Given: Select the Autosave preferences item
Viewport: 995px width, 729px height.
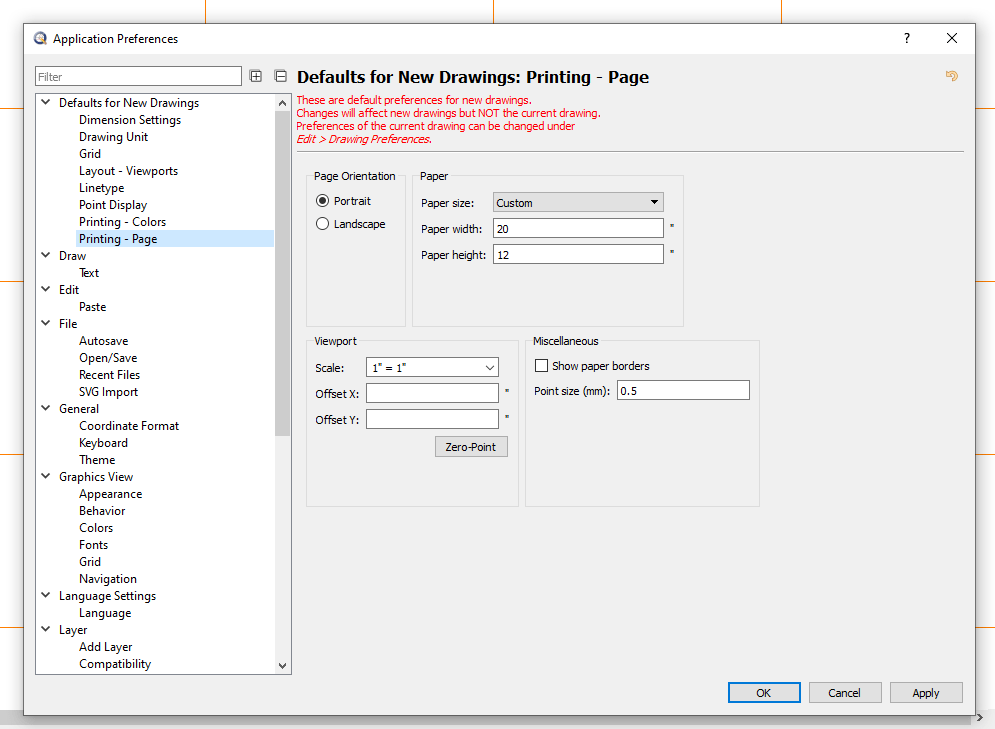Looking at the screenshot, I should click(x=103, y=341).
